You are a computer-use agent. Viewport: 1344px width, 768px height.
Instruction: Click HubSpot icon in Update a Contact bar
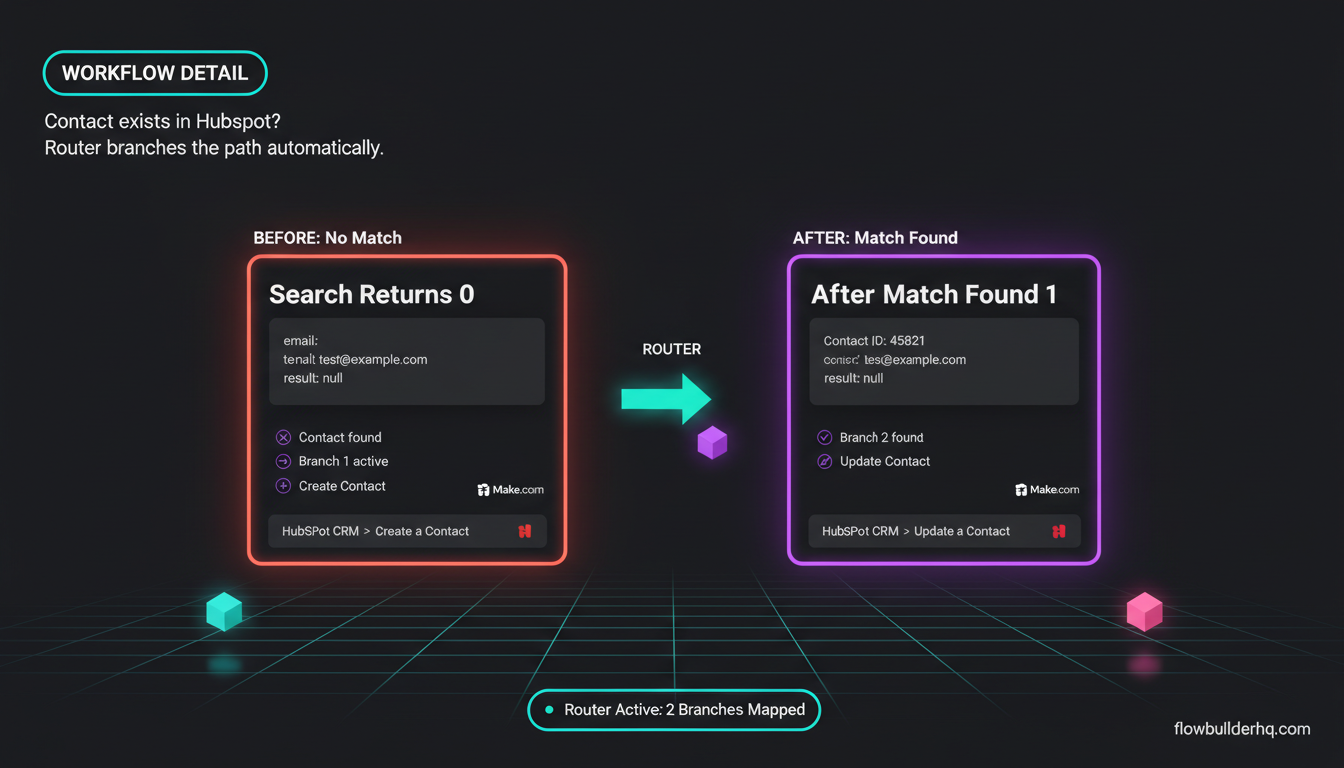pos(1059,531)
